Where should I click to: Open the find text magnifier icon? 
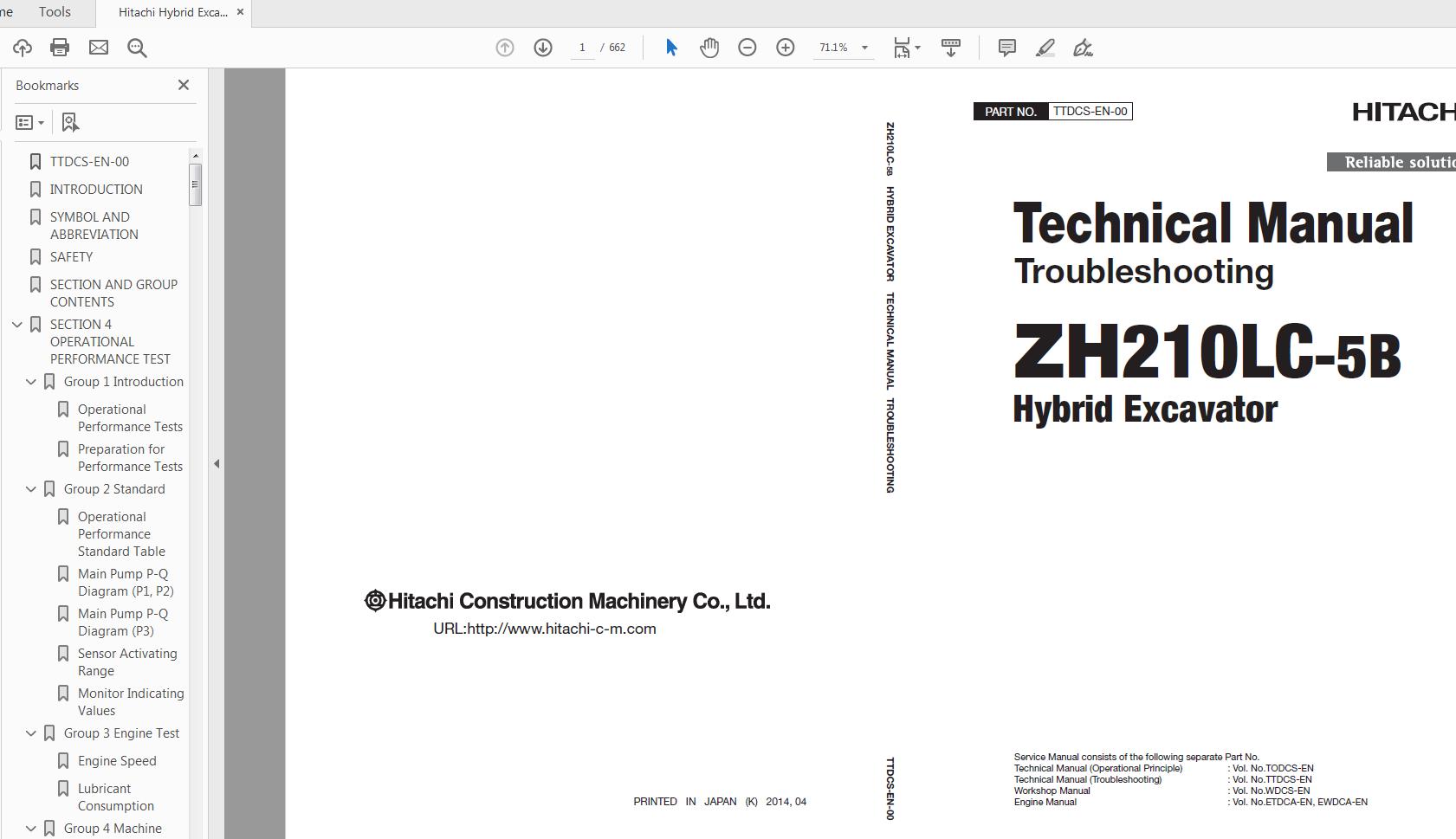pos(137,48)
